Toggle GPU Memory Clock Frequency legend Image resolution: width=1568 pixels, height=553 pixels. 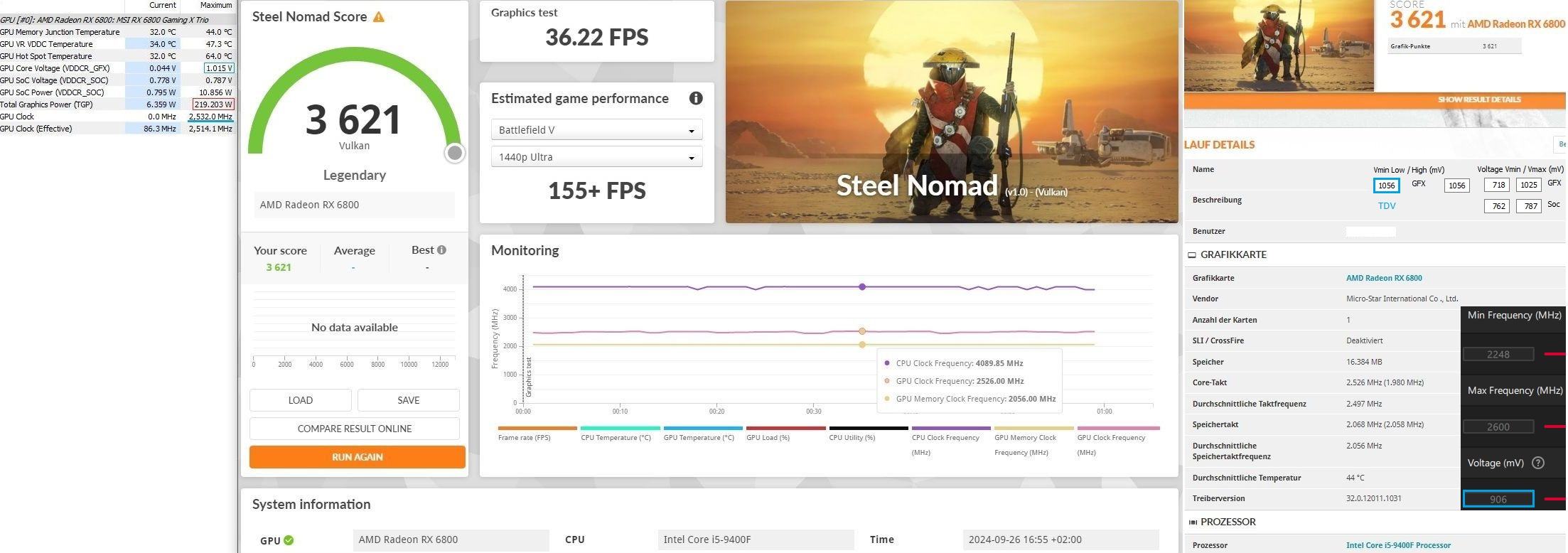pyautogui.click(x=1033, y=441)
